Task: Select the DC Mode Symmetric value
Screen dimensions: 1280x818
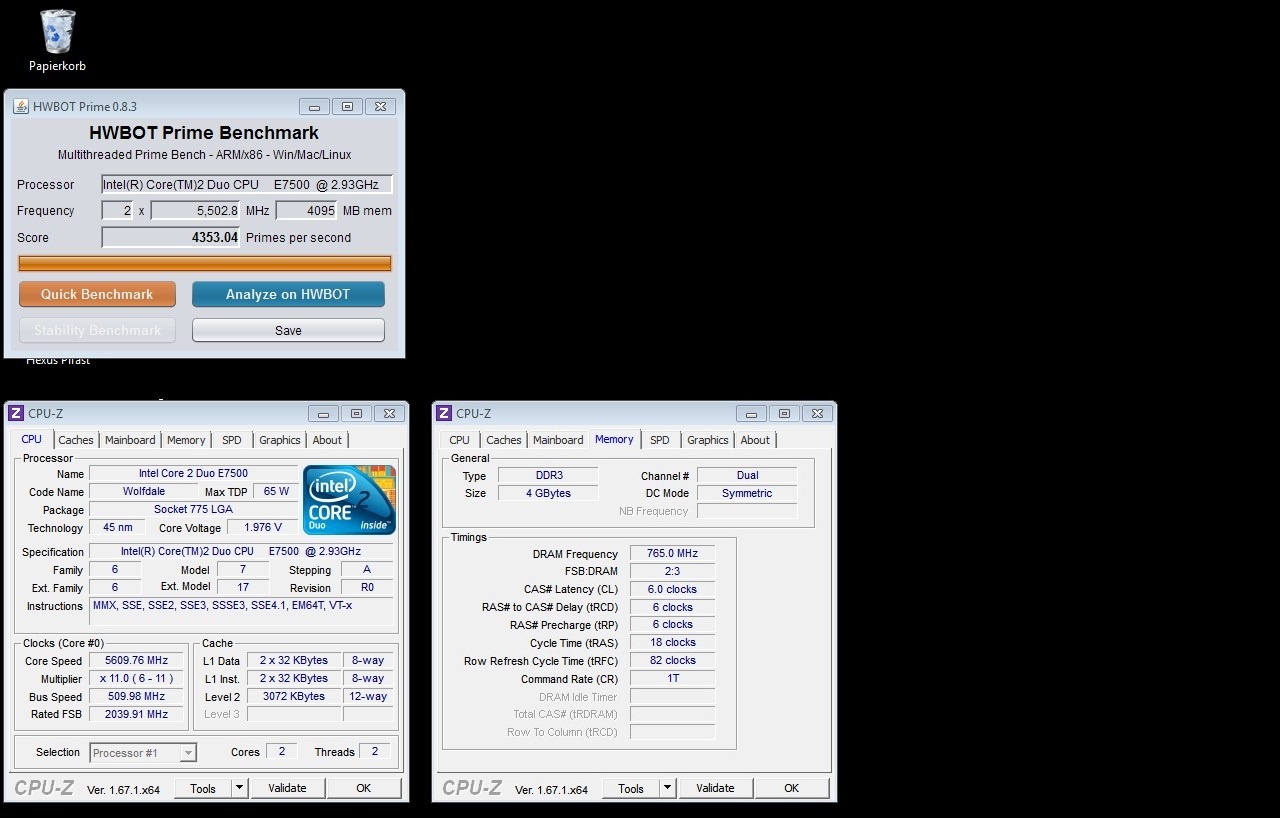Action: coord(747,493)
